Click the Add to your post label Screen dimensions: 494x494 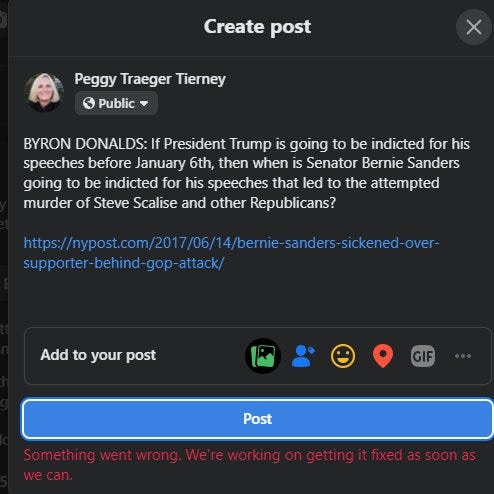pos(98,355)
